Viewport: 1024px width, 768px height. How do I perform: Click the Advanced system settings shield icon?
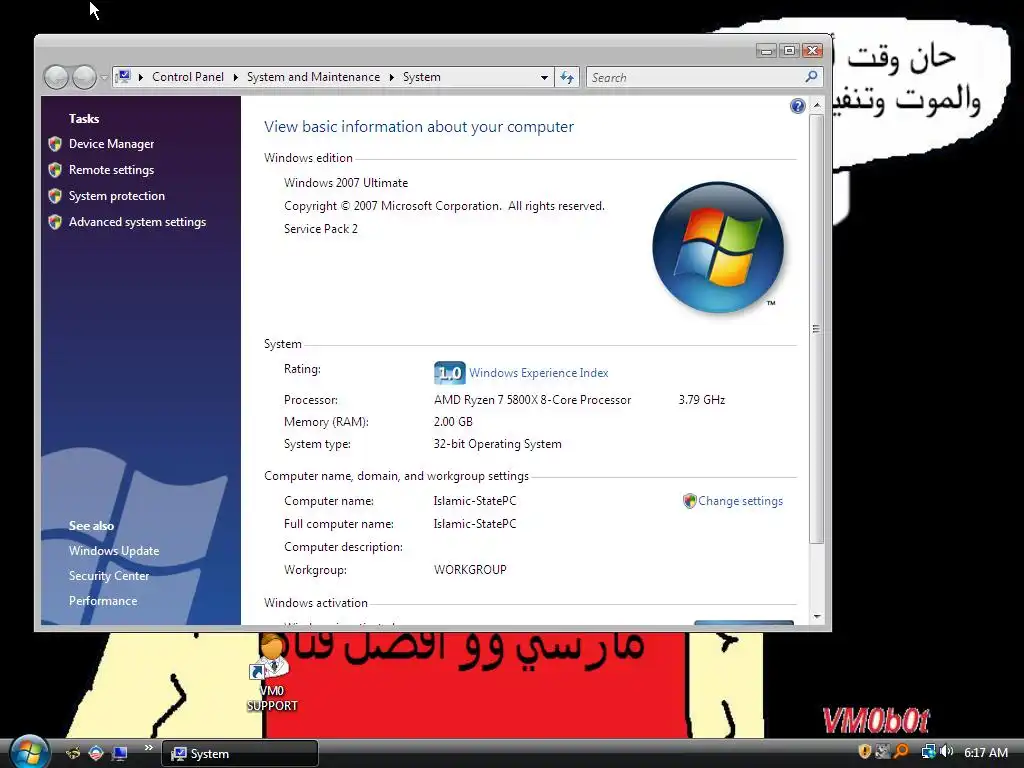pyautogui.click(x=55, y=222)
